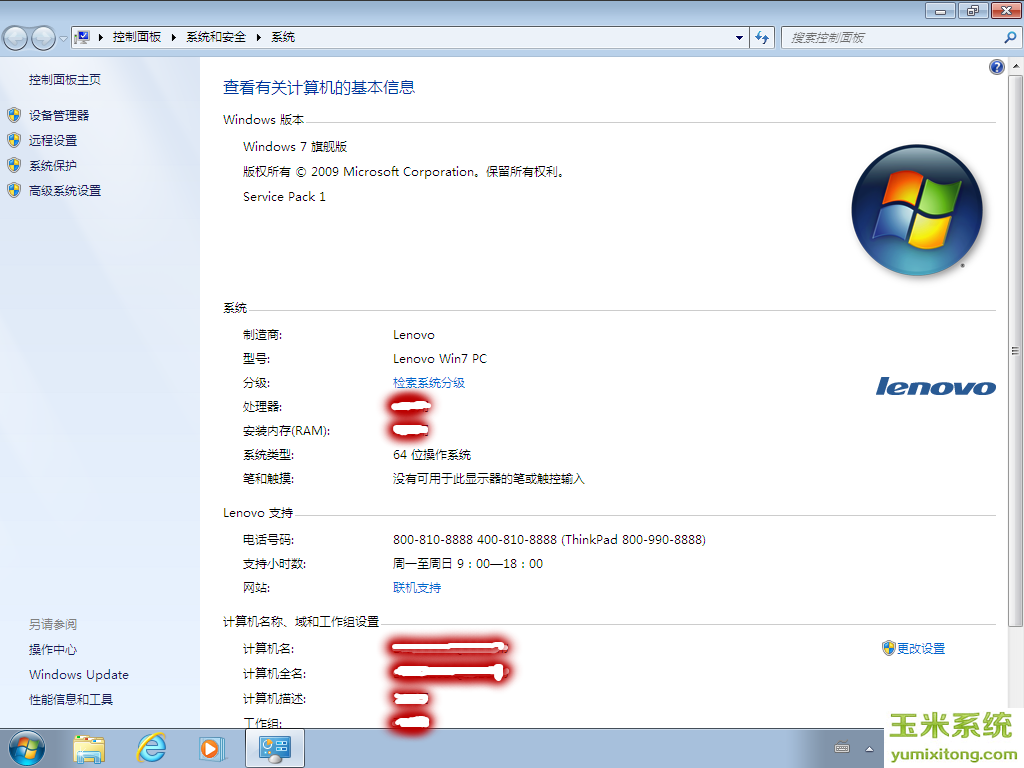Image resolution: width=1024 pixels, height=768 pixels.
Task: Open 性能信息和工具 link
Action: (71, 700)
